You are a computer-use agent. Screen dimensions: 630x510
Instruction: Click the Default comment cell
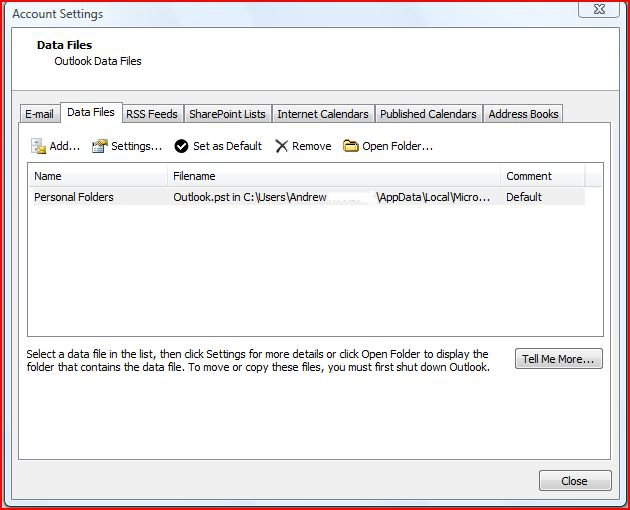[524, 197]
